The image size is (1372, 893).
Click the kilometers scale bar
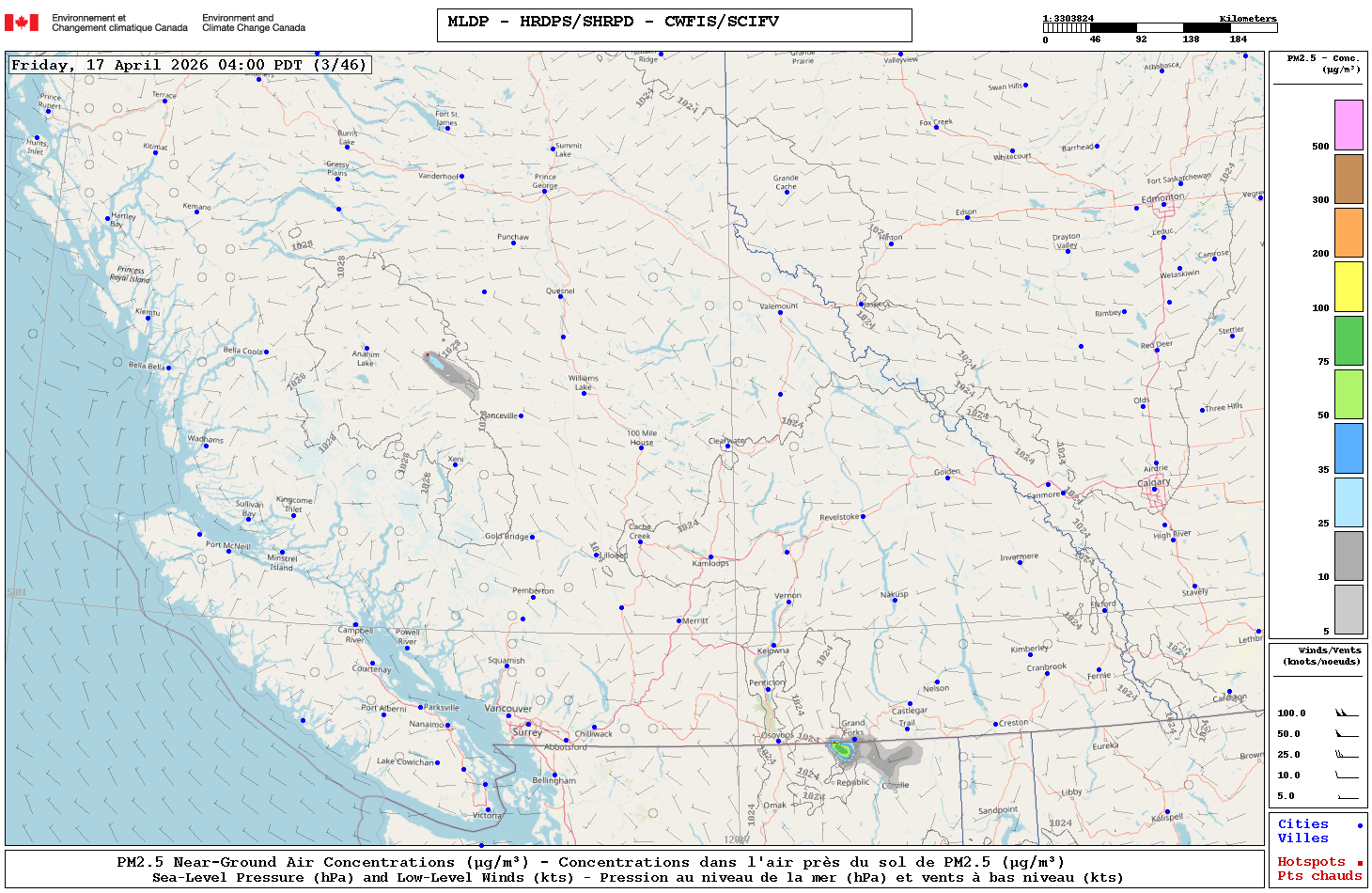1160,28
